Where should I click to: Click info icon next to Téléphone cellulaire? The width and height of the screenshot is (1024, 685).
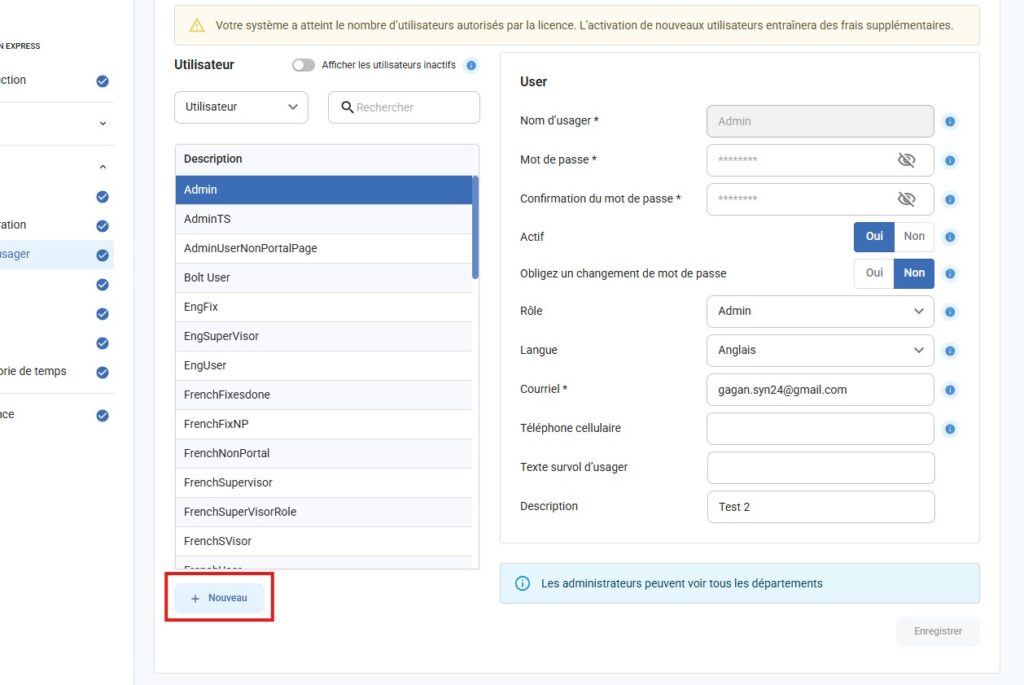tap(950, 429)
